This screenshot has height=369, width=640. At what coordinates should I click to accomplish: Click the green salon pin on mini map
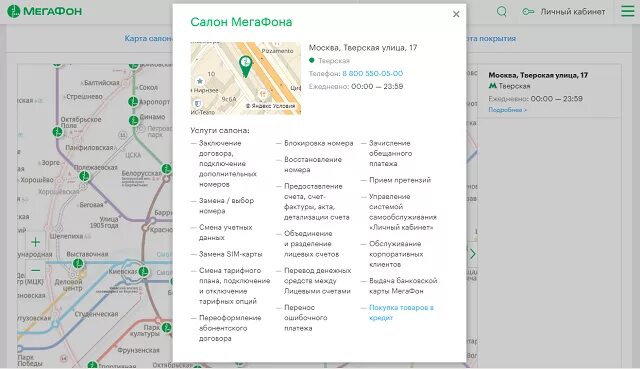coord(245,67)
